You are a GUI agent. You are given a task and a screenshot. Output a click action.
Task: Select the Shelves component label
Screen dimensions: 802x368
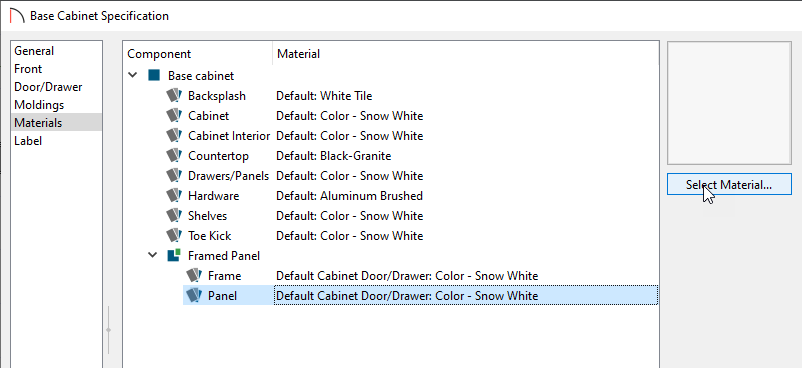[x=207, y=215]
